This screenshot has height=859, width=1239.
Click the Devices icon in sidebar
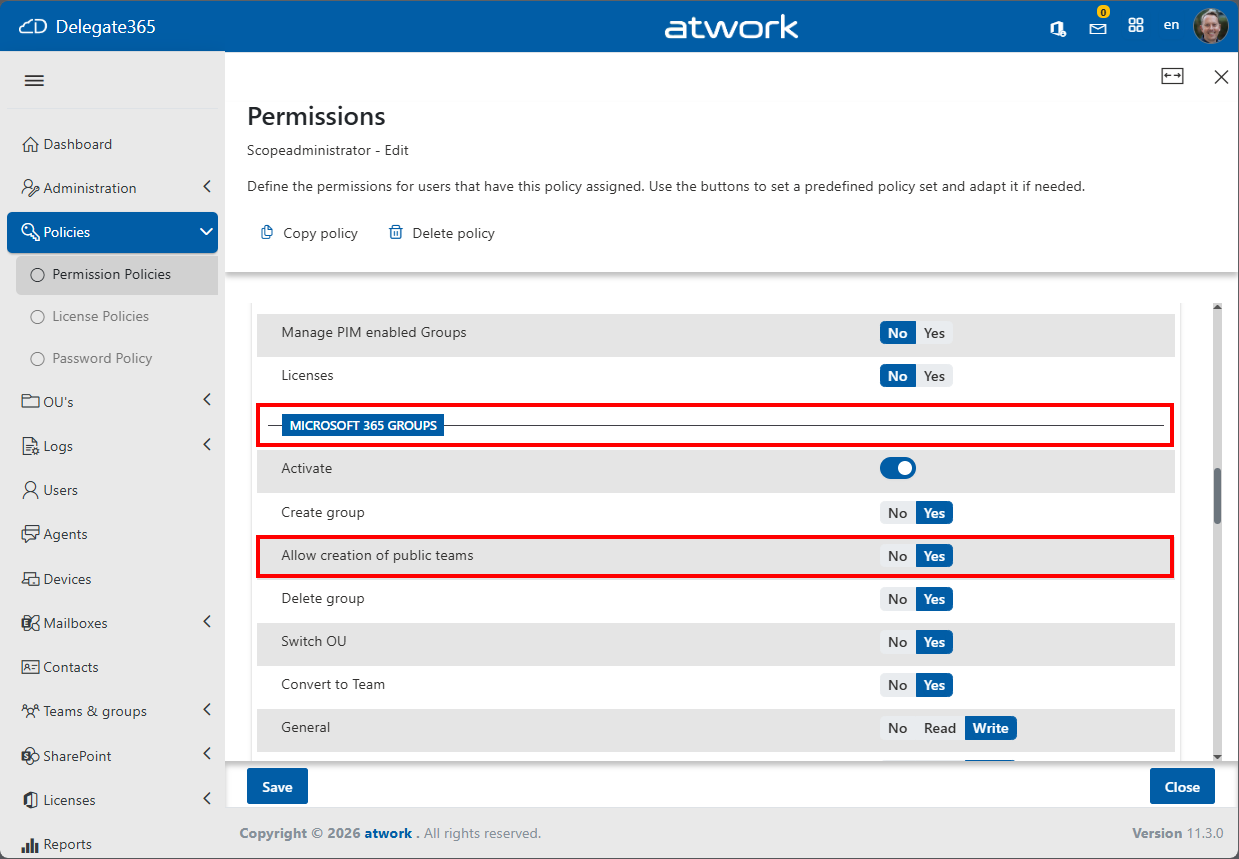coord(30,579)
